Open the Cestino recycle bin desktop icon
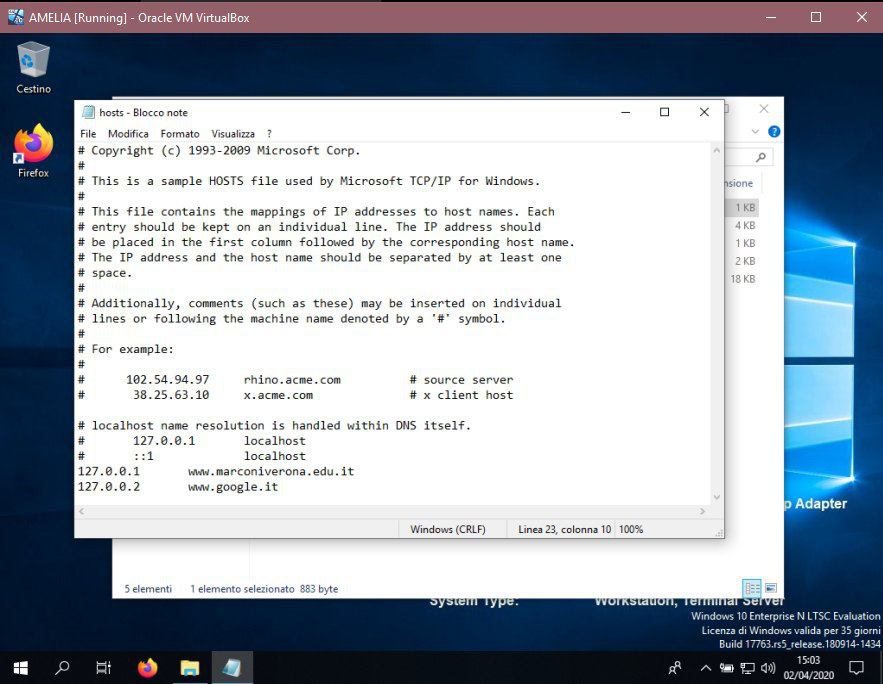 coord(33,68)
